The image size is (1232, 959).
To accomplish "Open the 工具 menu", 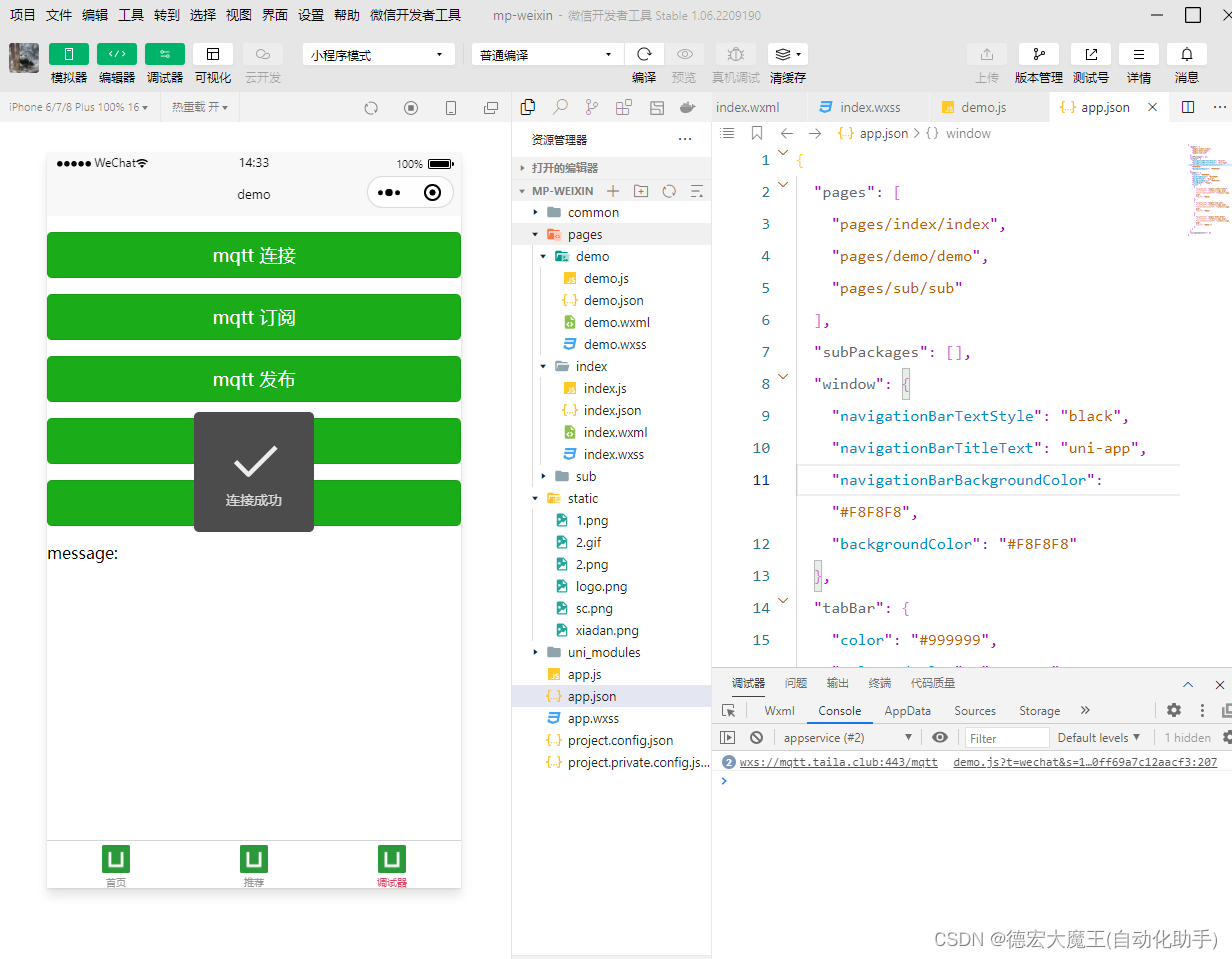I will pyautogui.click(x=131, y=15).
